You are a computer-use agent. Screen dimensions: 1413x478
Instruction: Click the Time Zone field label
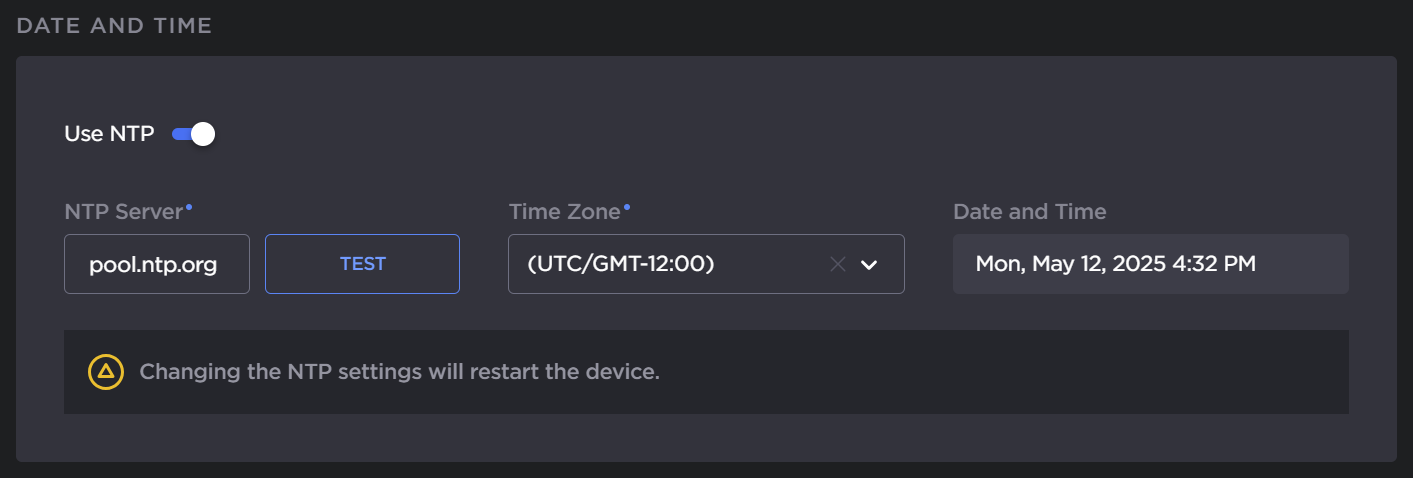click(x=564, y=212)
